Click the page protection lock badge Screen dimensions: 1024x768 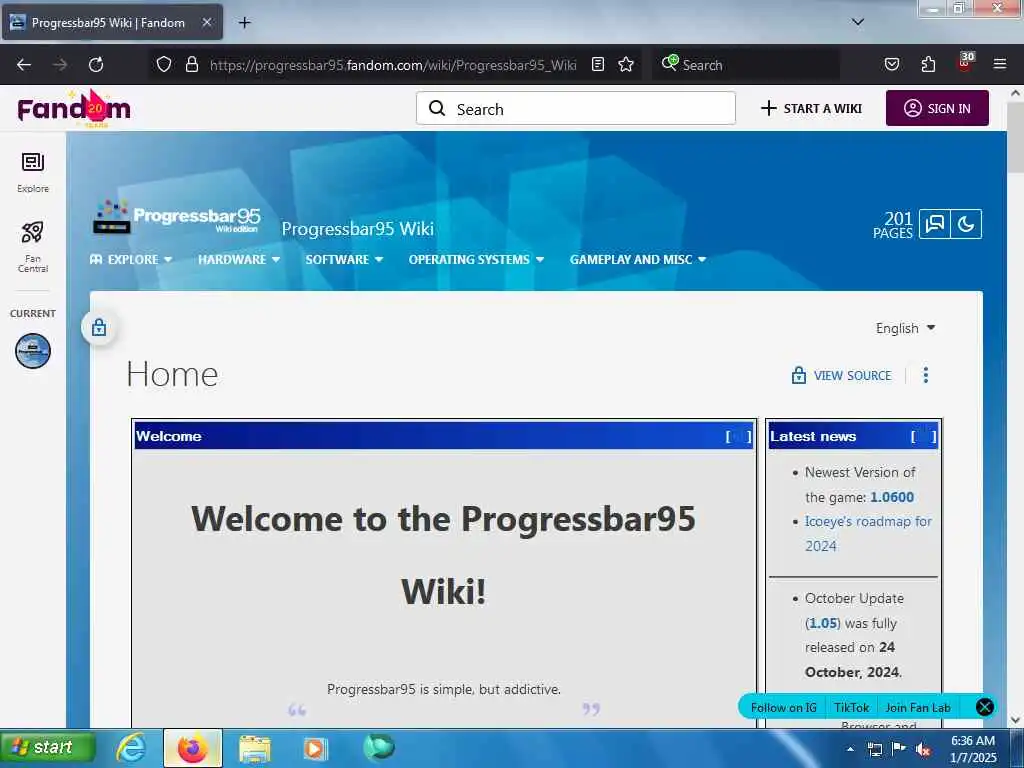tap(99, 327)
